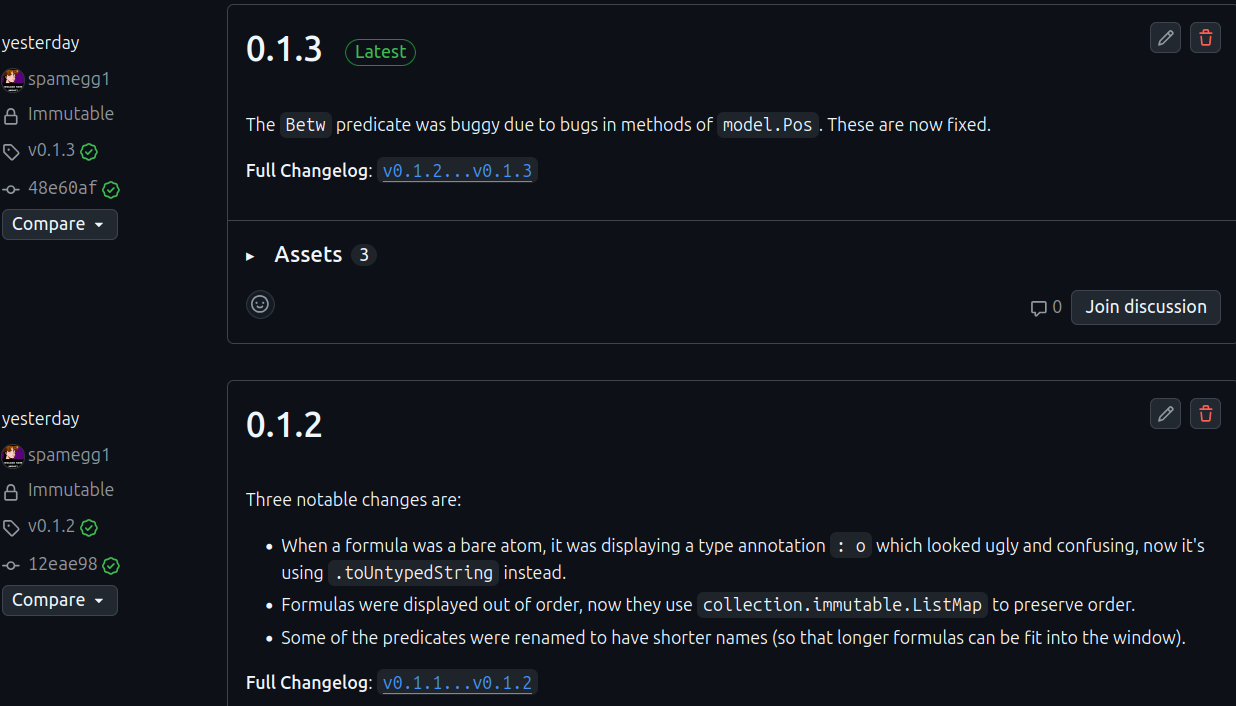Add a reaction with the smiley icon
Image resolution: width=1236 pixels, height=706 pixels.
pos(260,304)
